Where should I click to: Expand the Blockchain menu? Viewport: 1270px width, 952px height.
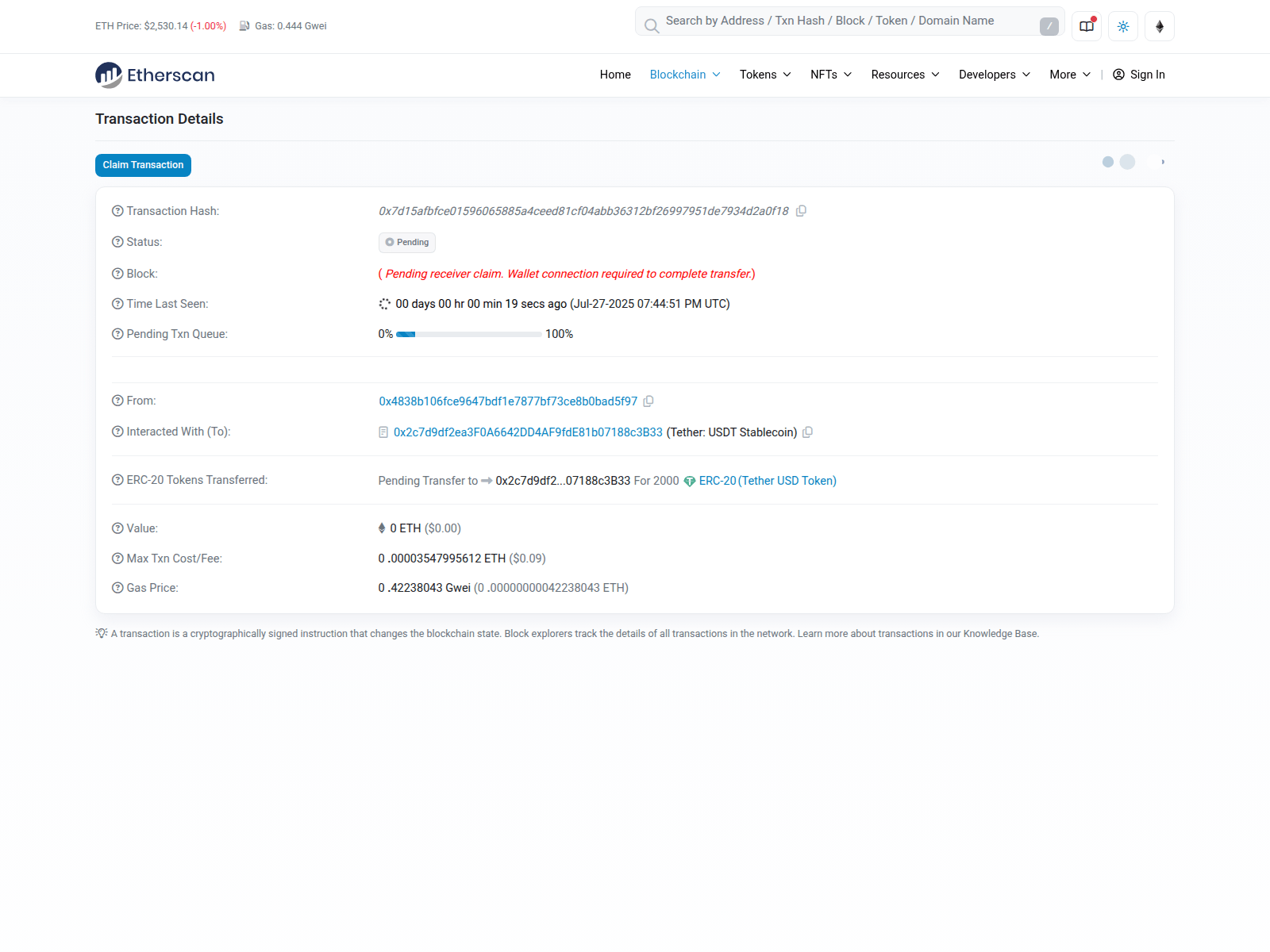685,75
